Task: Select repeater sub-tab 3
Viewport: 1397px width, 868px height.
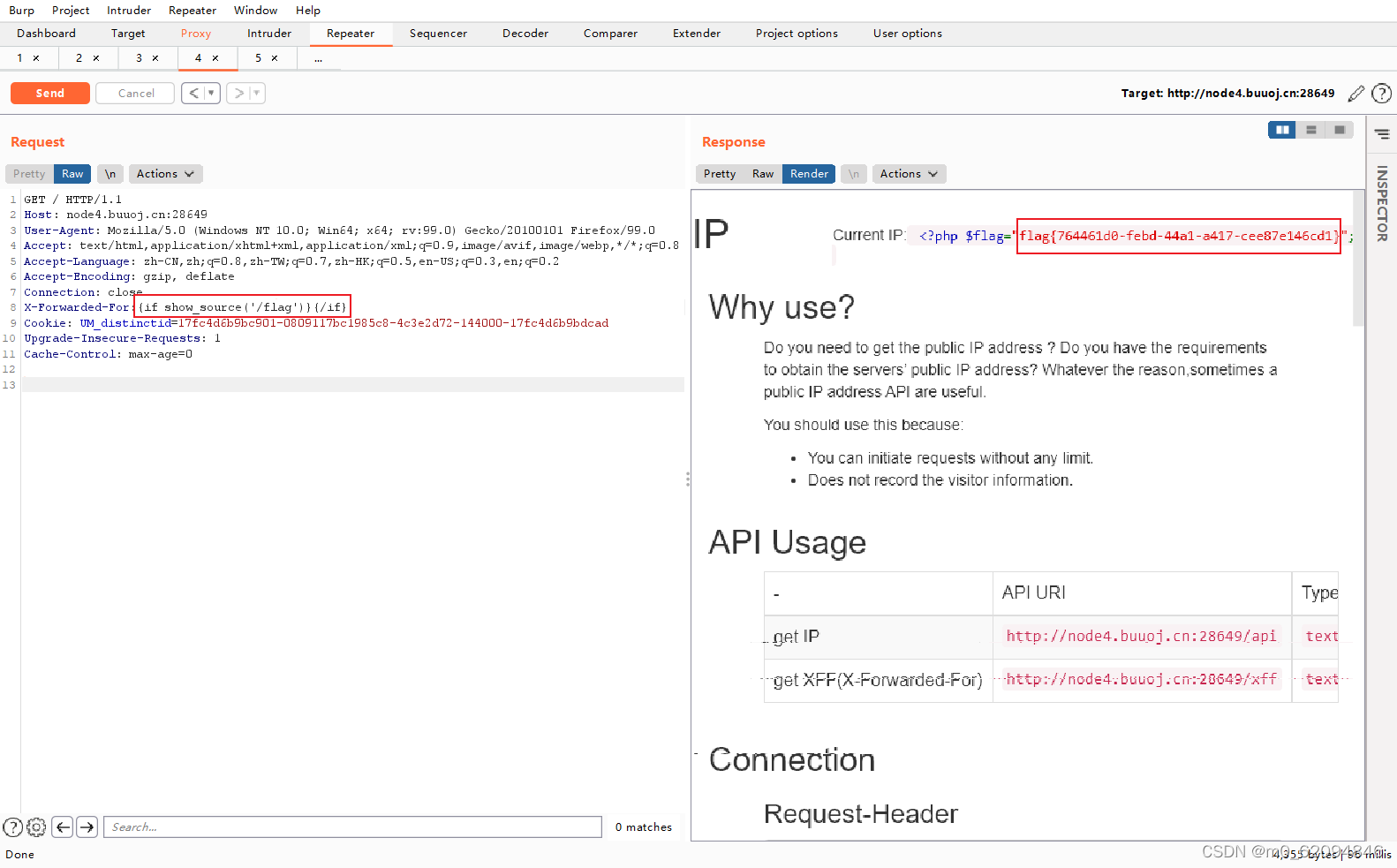Action: 139,58
